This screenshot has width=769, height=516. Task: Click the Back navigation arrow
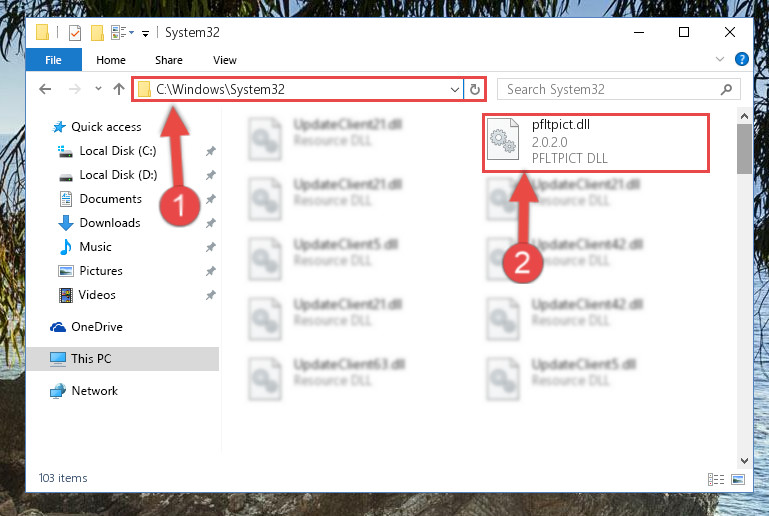click(45, 89)
